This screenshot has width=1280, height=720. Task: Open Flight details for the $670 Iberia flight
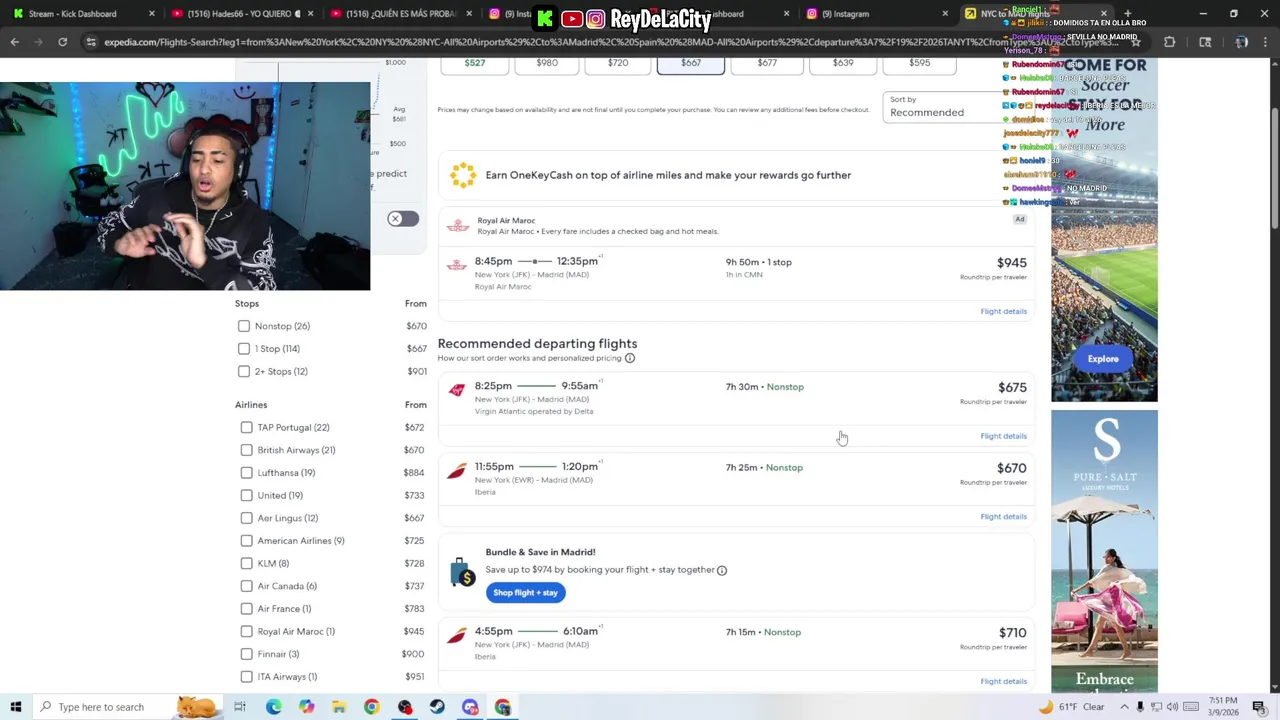point(1003,517)
